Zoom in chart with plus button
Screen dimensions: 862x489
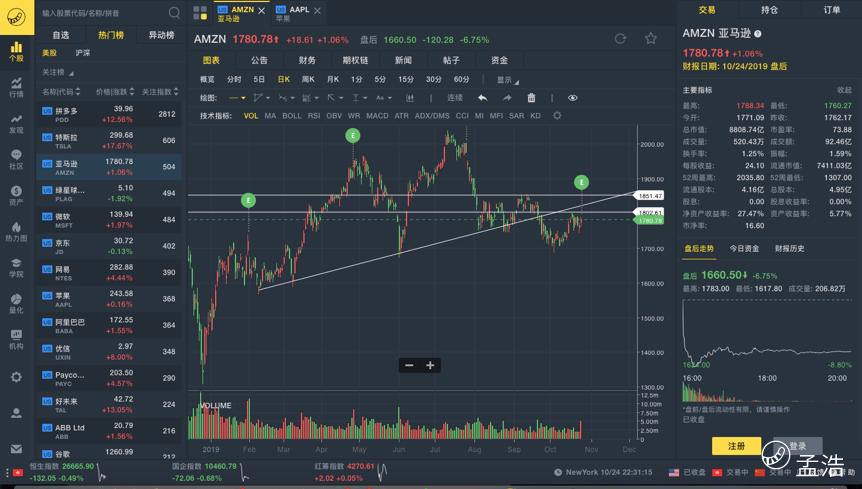(430, 365)
